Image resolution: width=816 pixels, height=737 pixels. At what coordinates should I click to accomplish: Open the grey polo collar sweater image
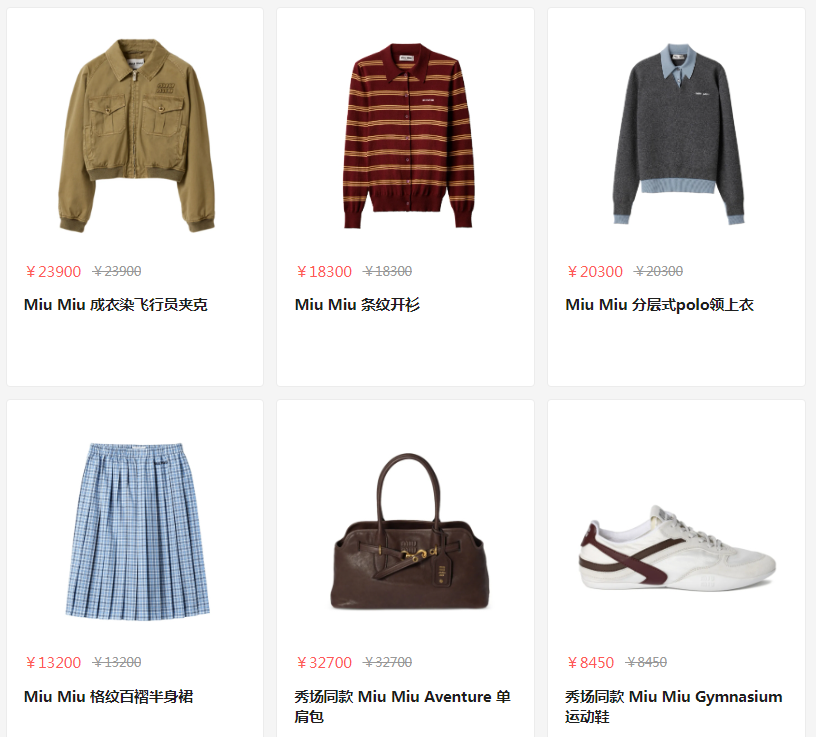[x=679, y=134]
